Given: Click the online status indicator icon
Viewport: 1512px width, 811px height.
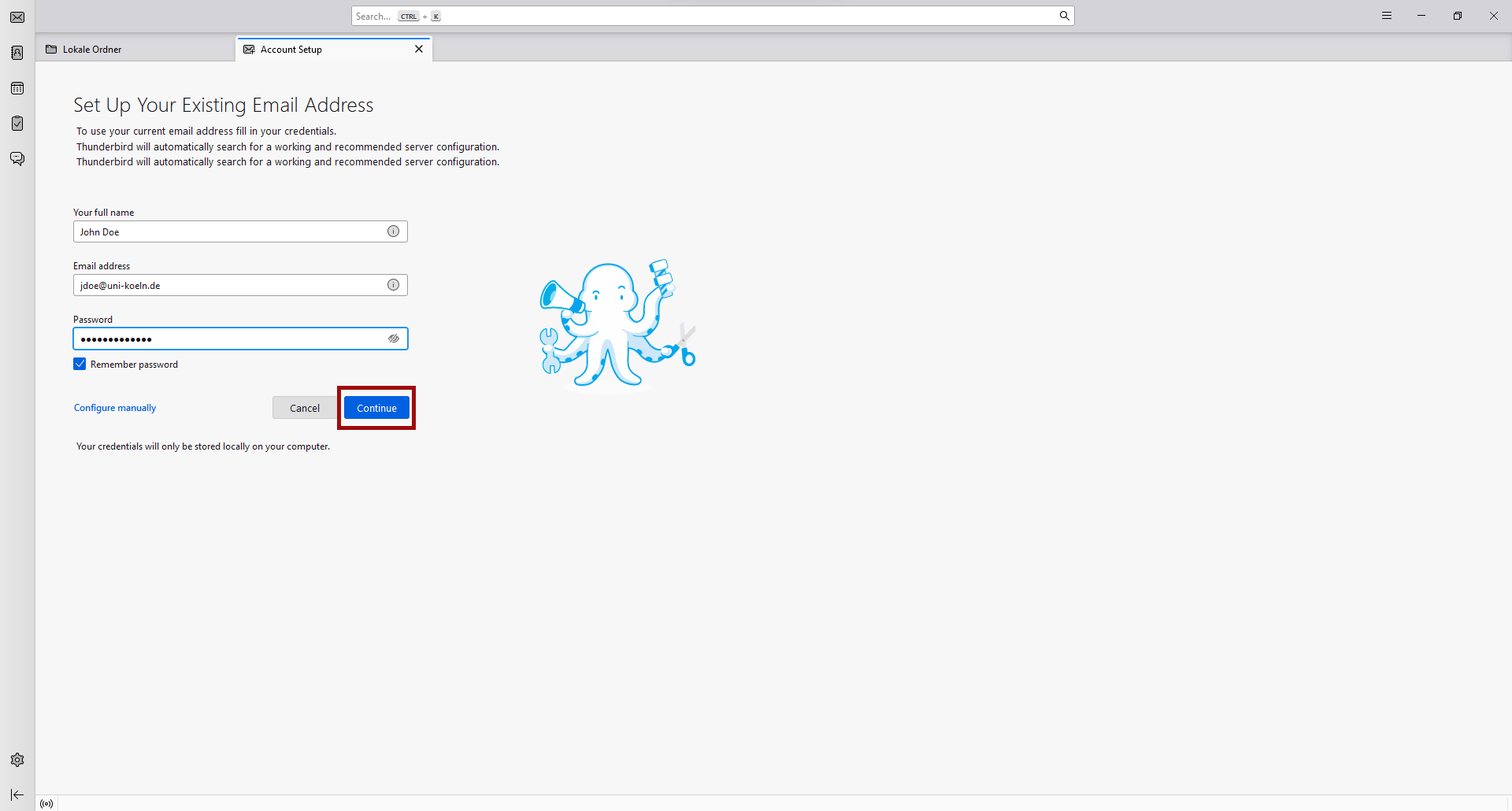Looking at the screenshot, I should pos(46,804).
